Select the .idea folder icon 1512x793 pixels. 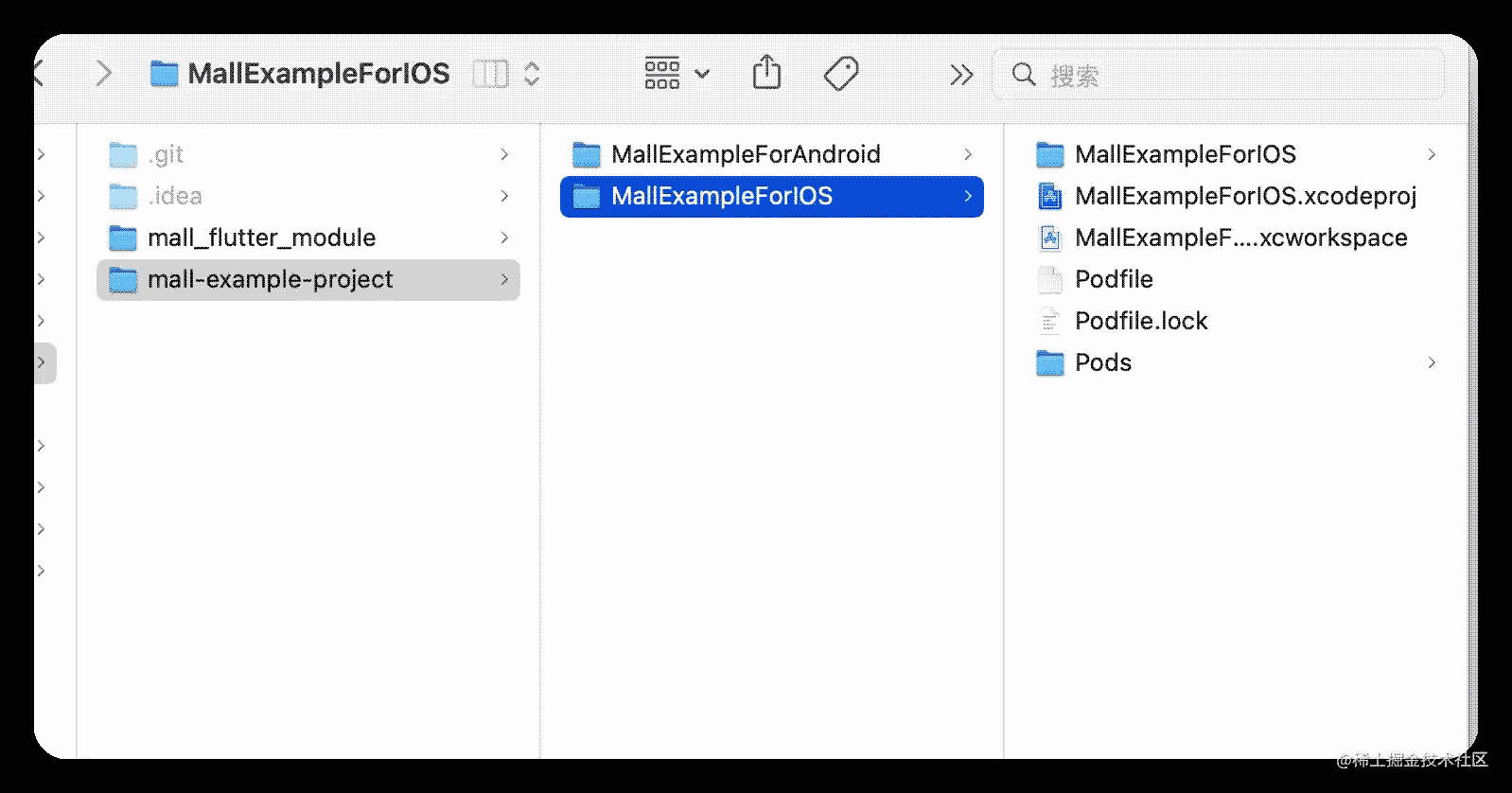coord(123,196)
